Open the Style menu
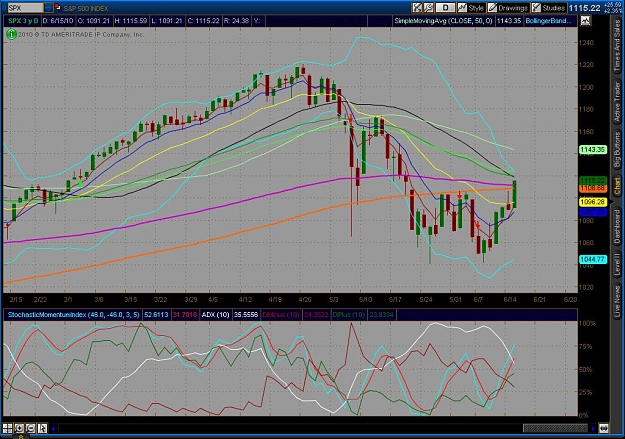This screenshot has width=625, height=439. click(x=471, y=8)
